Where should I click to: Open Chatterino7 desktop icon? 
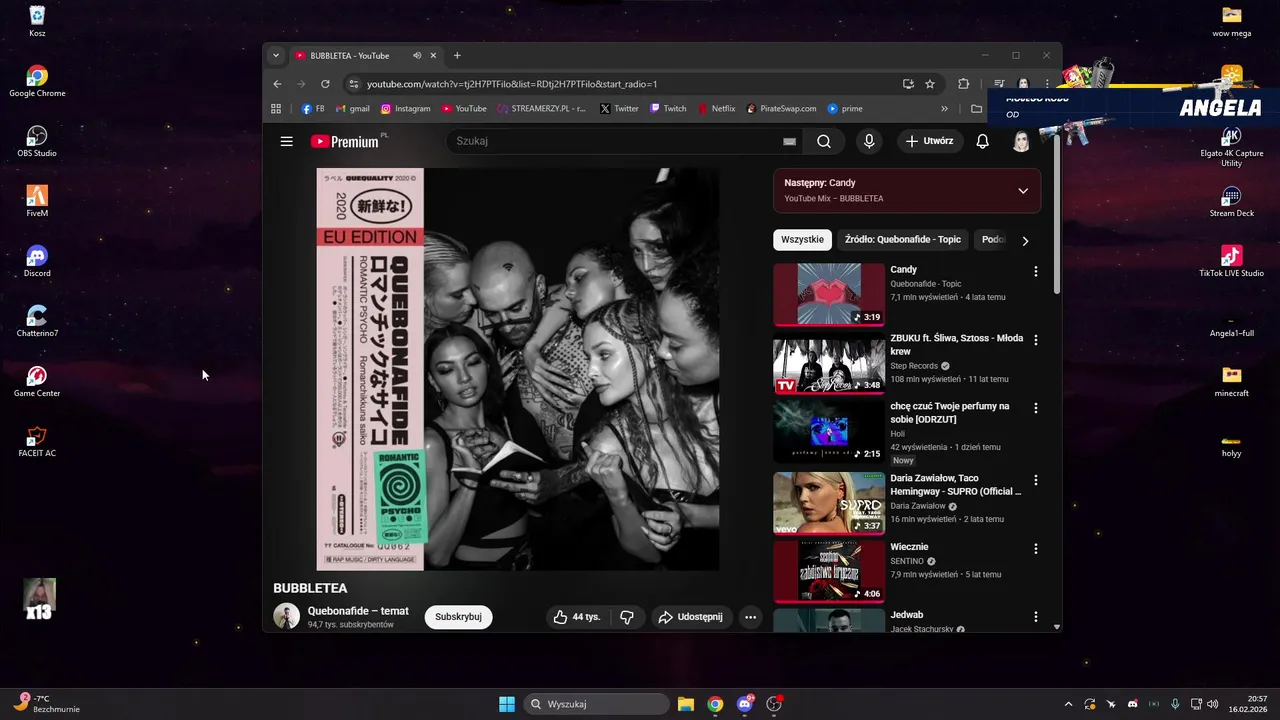(37, 321)
